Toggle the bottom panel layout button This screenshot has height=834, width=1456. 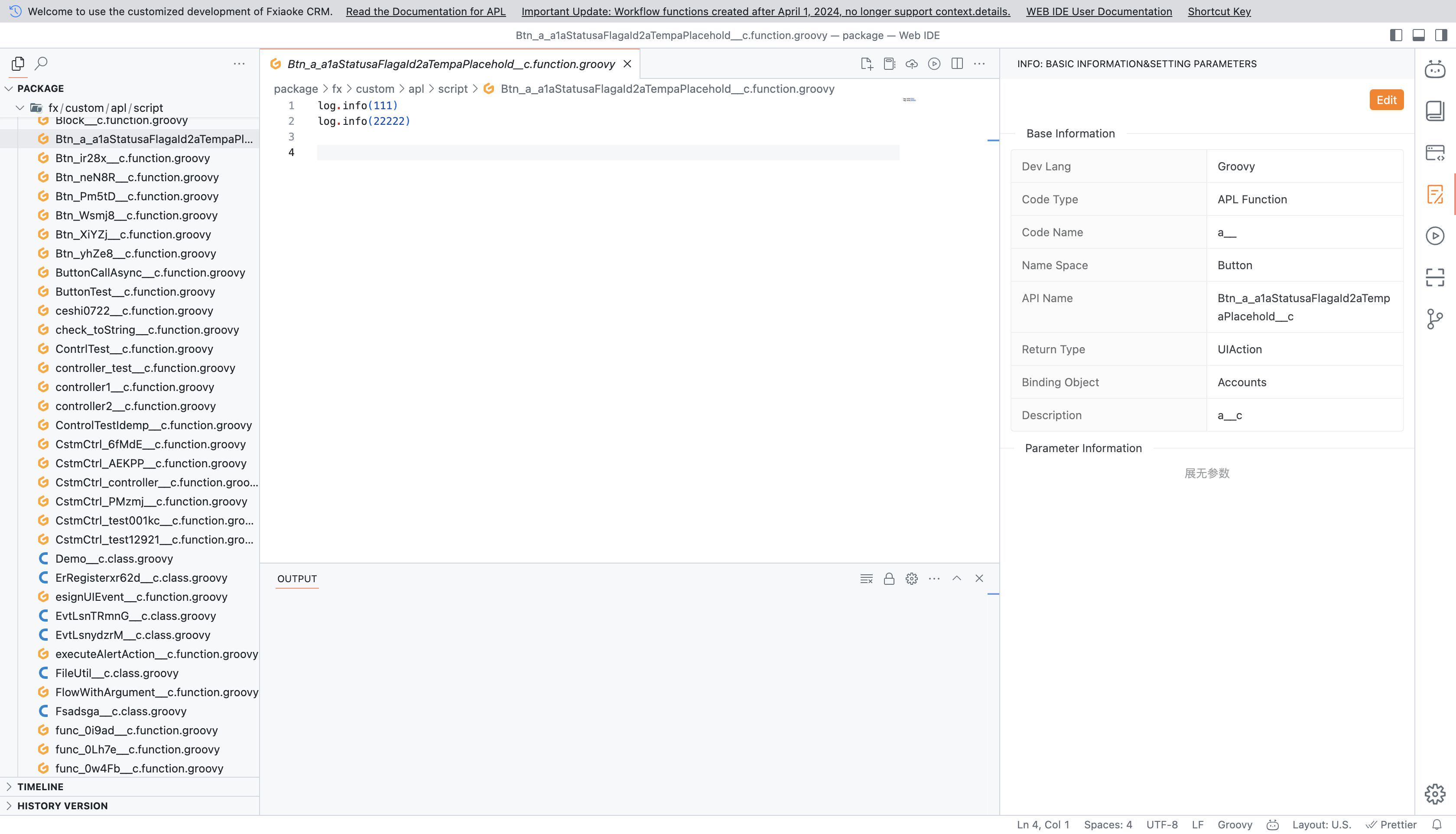click(1418, 35)
